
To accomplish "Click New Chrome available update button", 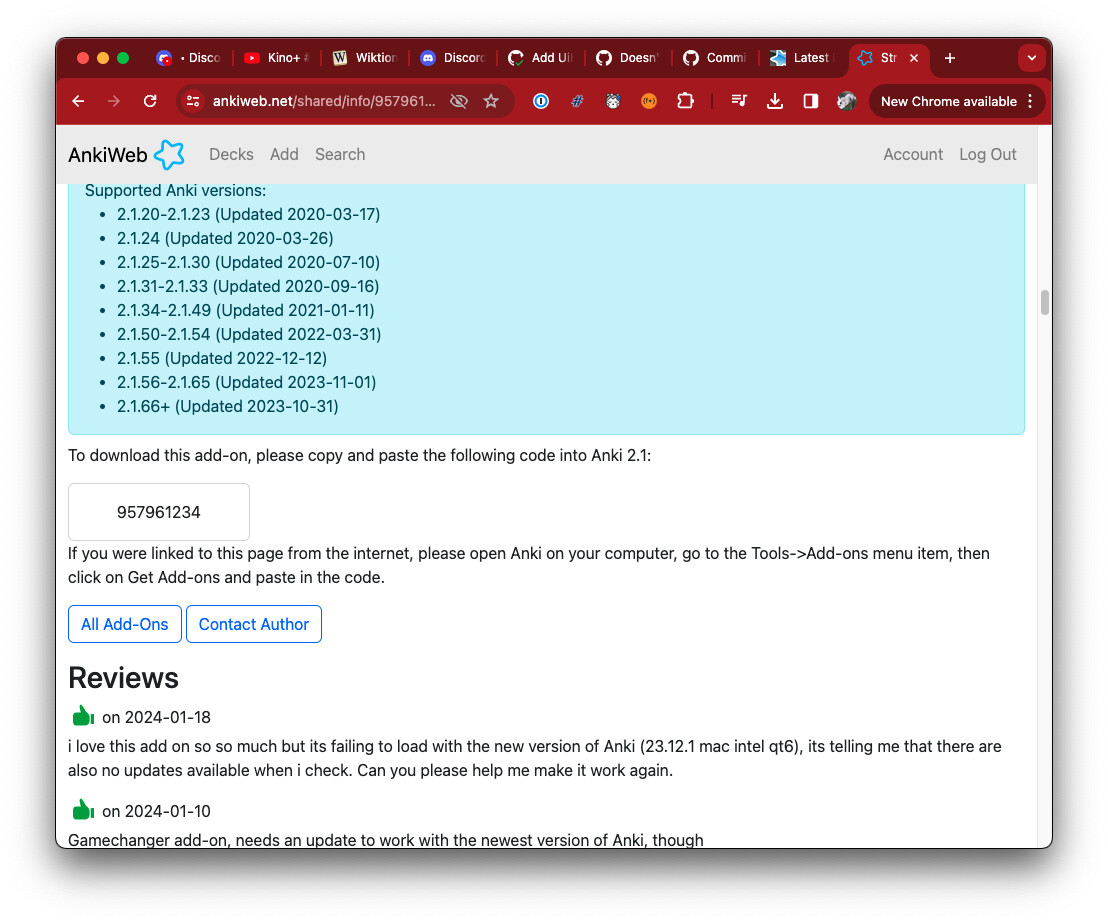I will [x=948, y=102].
